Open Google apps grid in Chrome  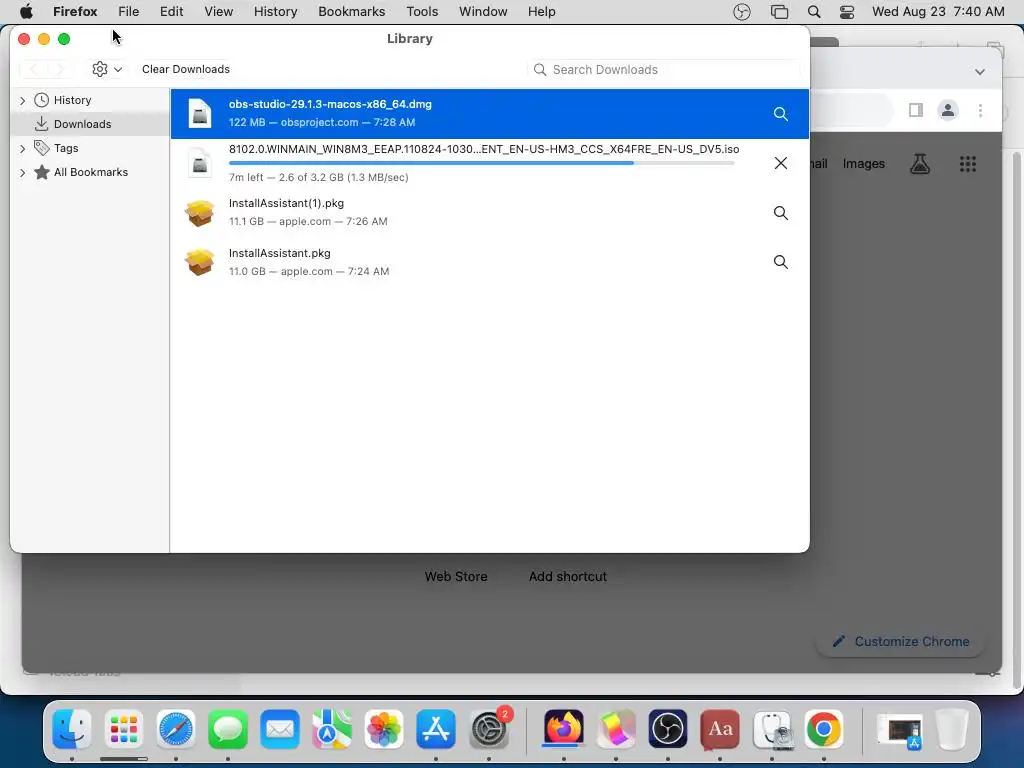coord(968,164)
